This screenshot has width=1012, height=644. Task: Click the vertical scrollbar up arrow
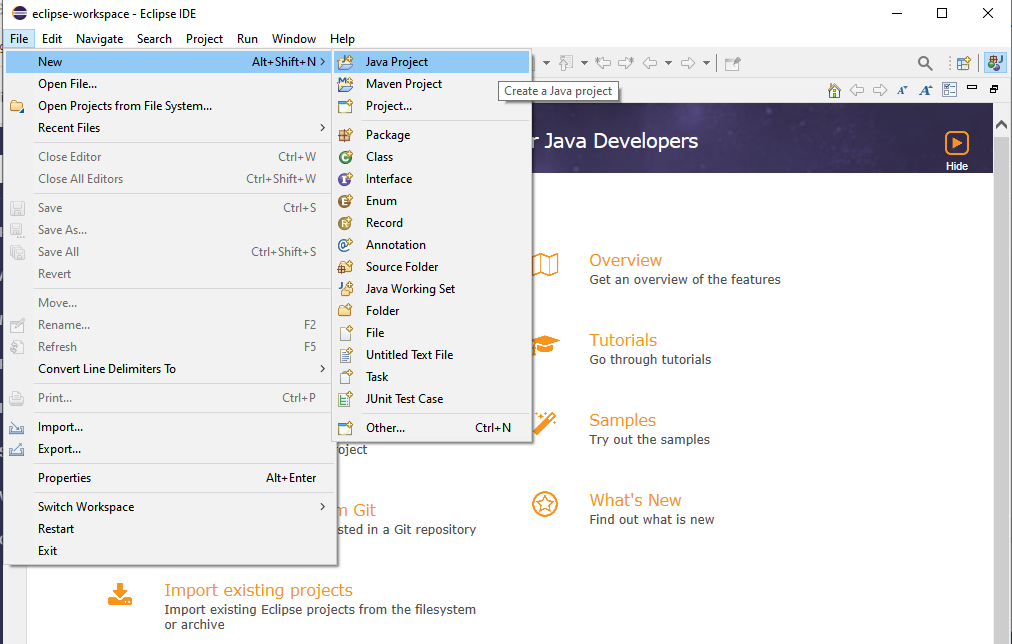[1002, 123]
